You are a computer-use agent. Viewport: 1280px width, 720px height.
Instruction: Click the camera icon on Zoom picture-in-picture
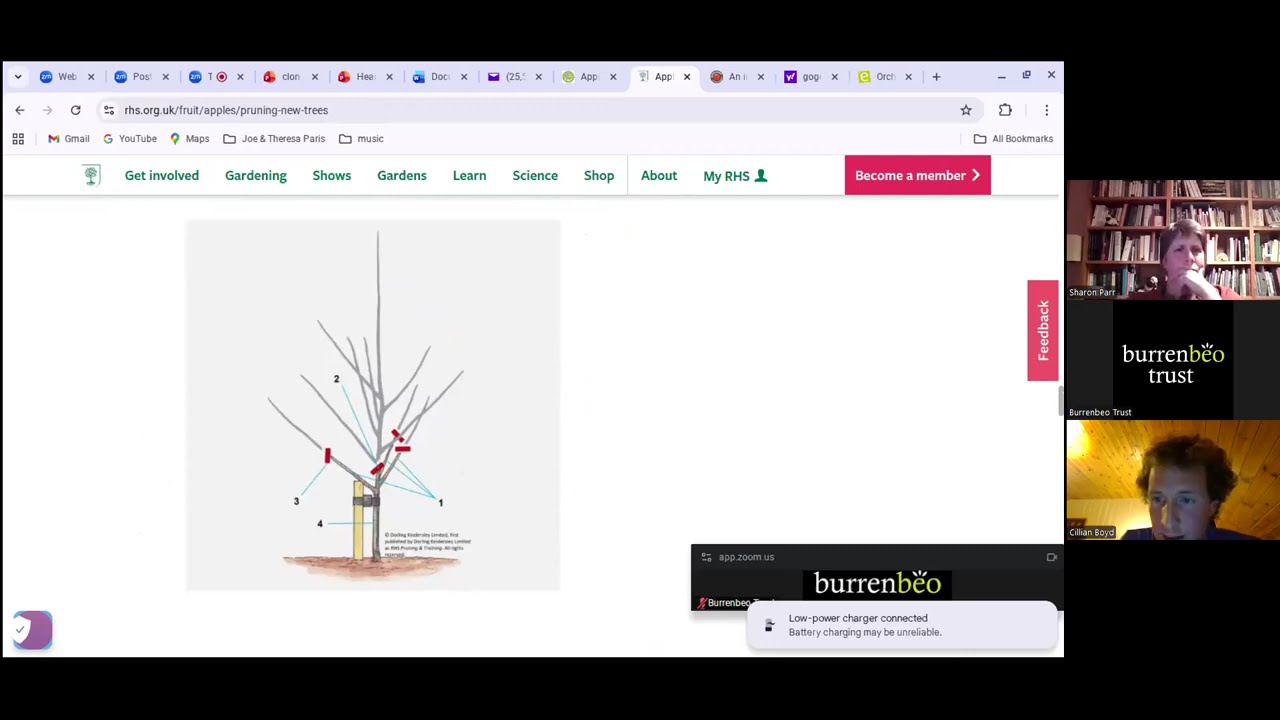1051,557
